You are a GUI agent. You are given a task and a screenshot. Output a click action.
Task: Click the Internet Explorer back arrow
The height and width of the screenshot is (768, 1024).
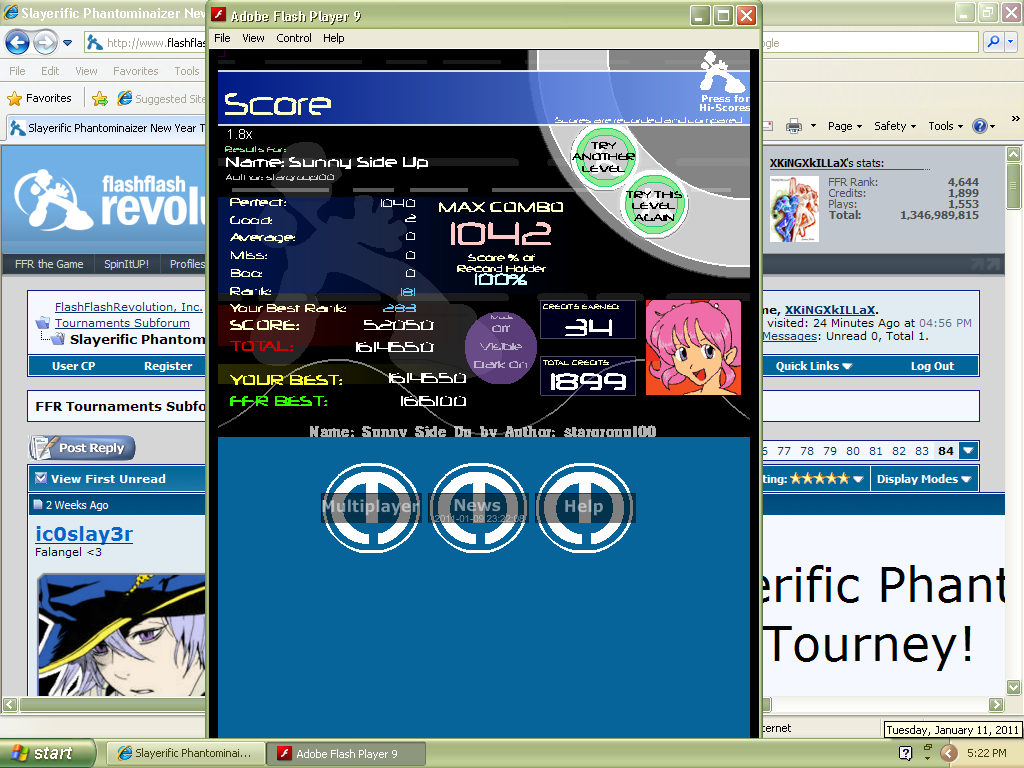(18, 42)
